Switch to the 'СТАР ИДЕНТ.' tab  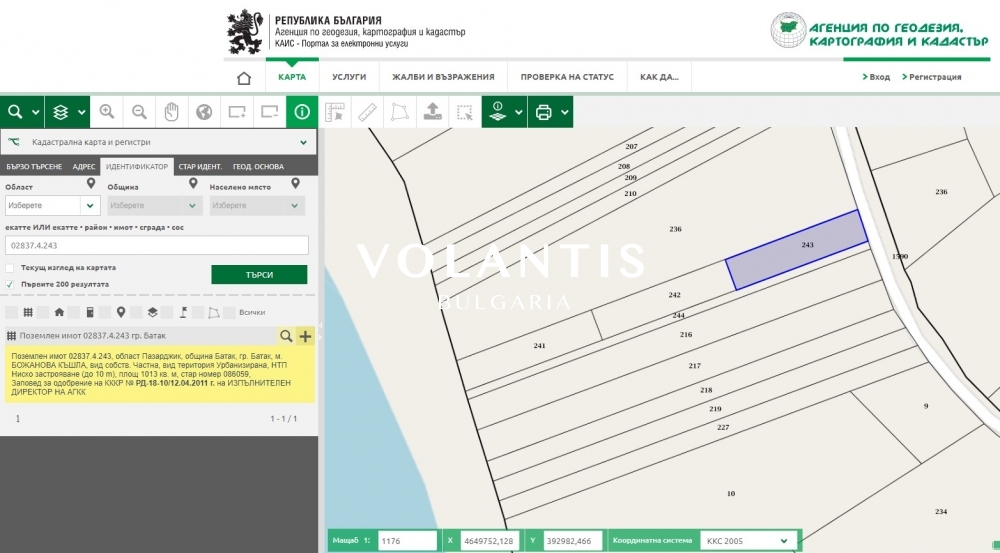tap(200, 166)
